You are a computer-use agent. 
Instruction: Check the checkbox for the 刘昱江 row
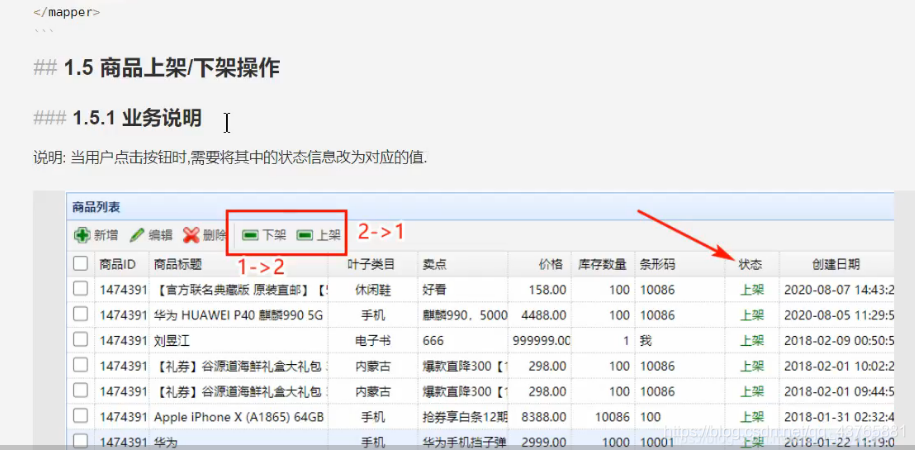(81, 339)
